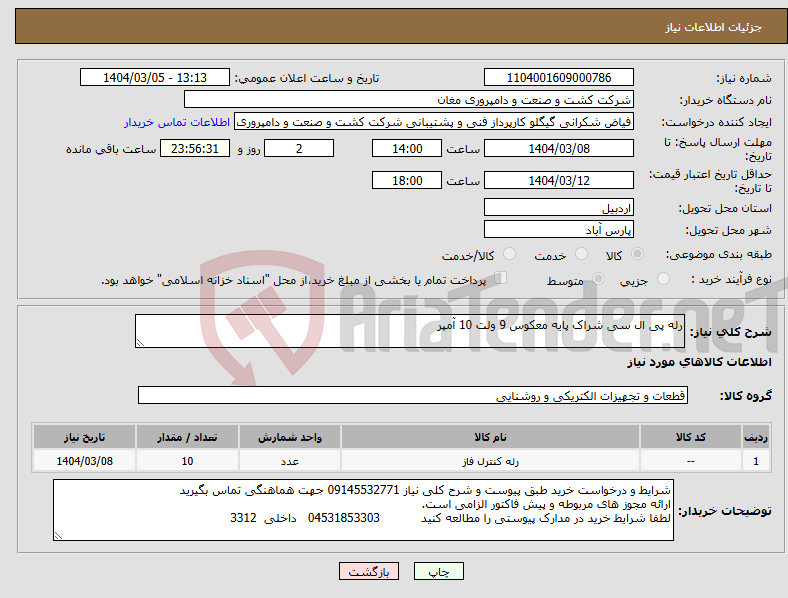Click the ردیف column header

point(756,437)
